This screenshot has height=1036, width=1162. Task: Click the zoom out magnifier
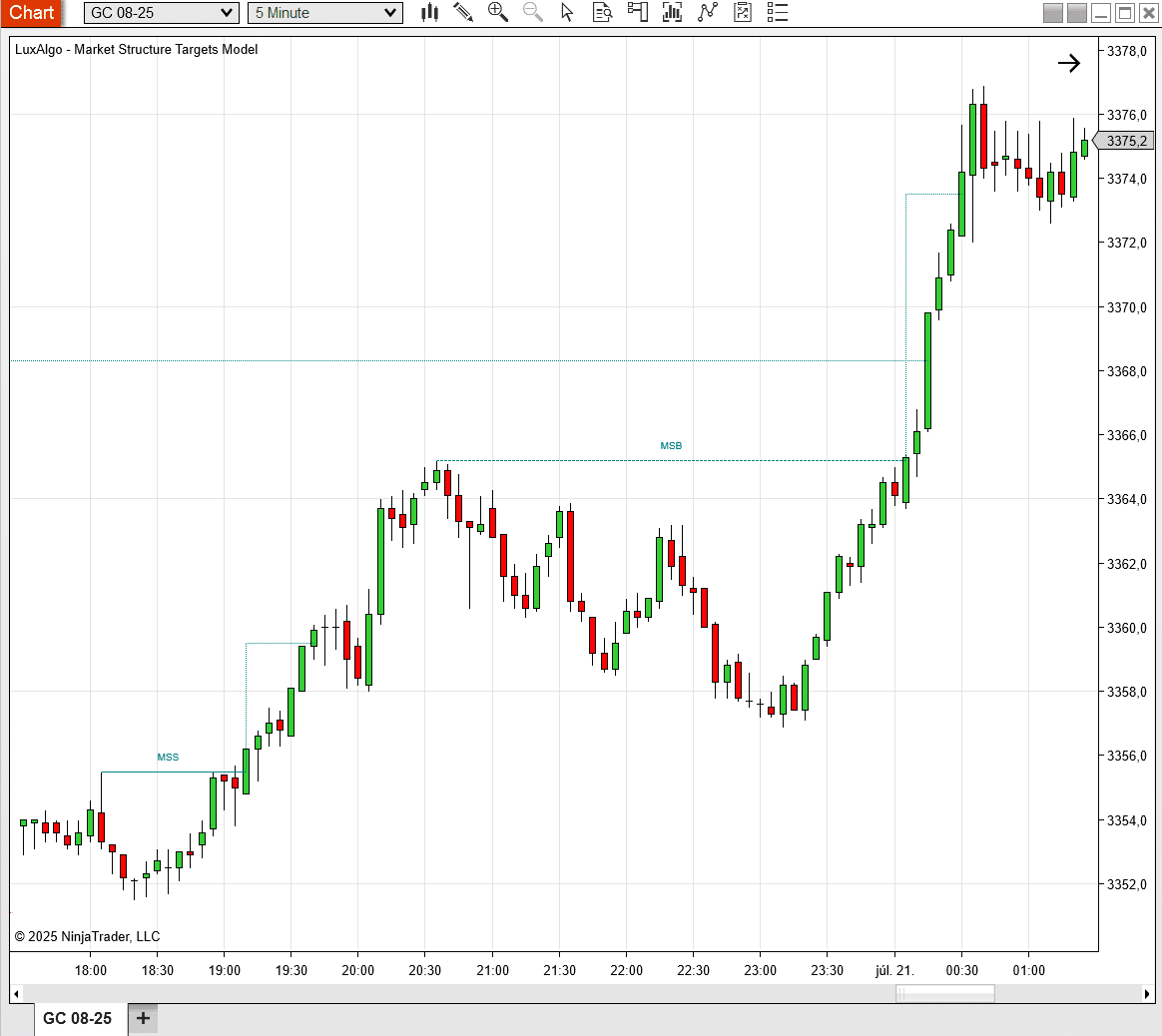533,13
